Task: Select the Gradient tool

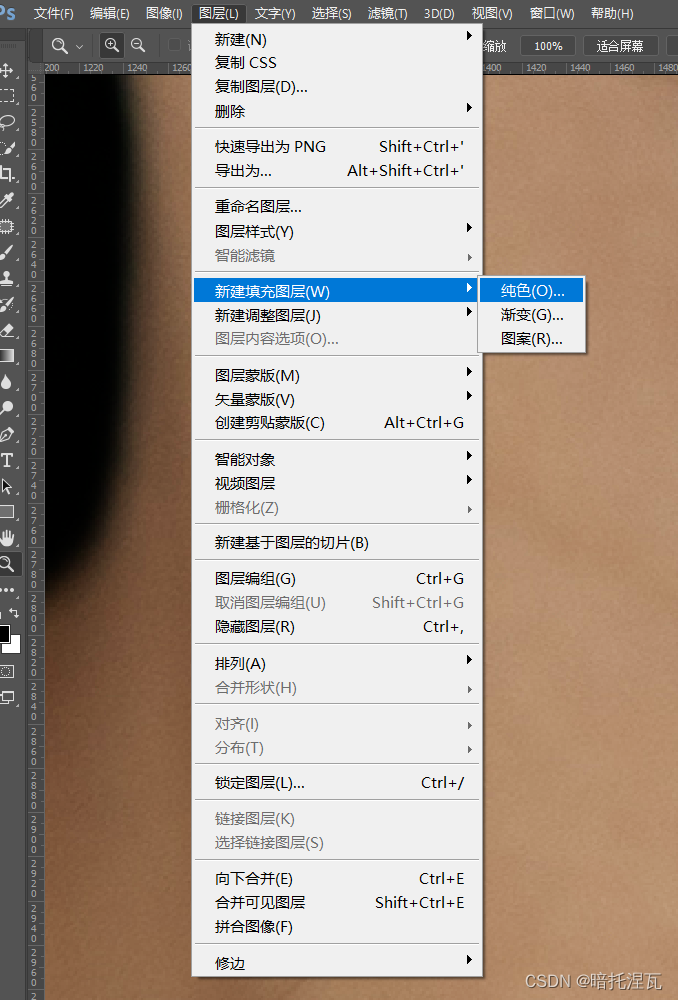Action: (x=7, y=356)
